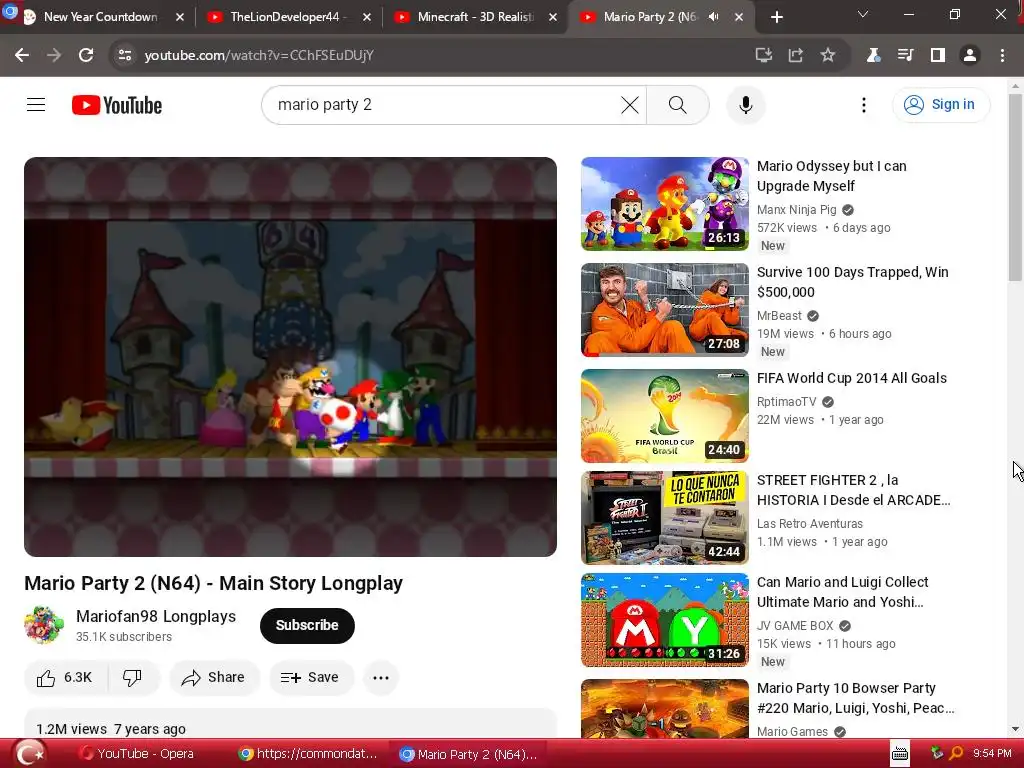Go forward with the browser forward arrow
Viewport: 1024px width, 768px height.
pos(54,56)
